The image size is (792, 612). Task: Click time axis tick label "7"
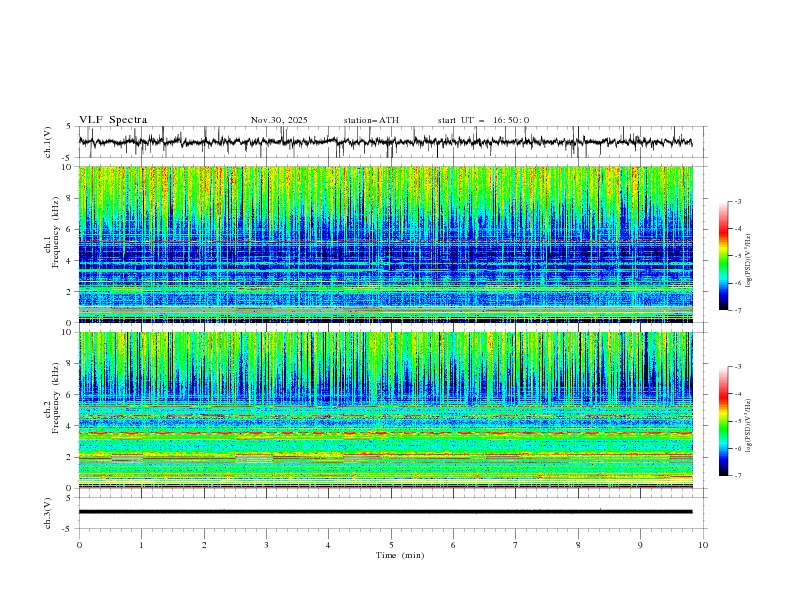(x=516, y=545)
